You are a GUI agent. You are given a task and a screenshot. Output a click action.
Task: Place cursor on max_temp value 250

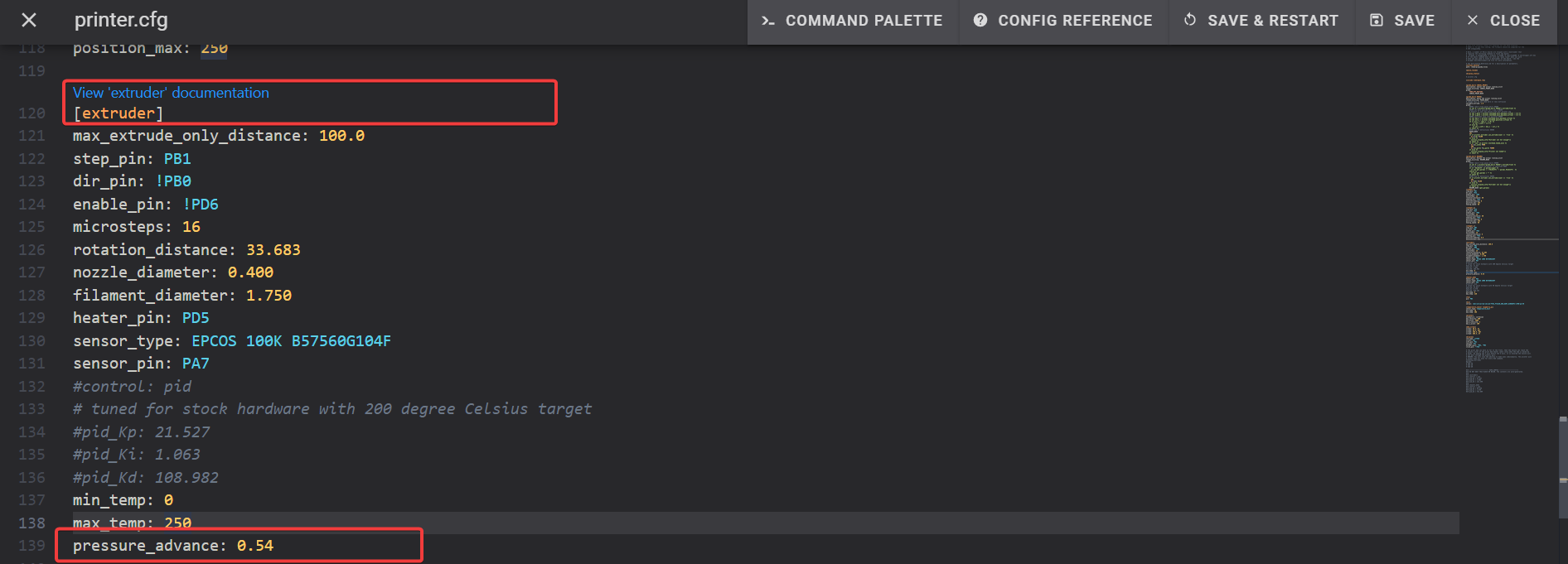click(178, 523)
